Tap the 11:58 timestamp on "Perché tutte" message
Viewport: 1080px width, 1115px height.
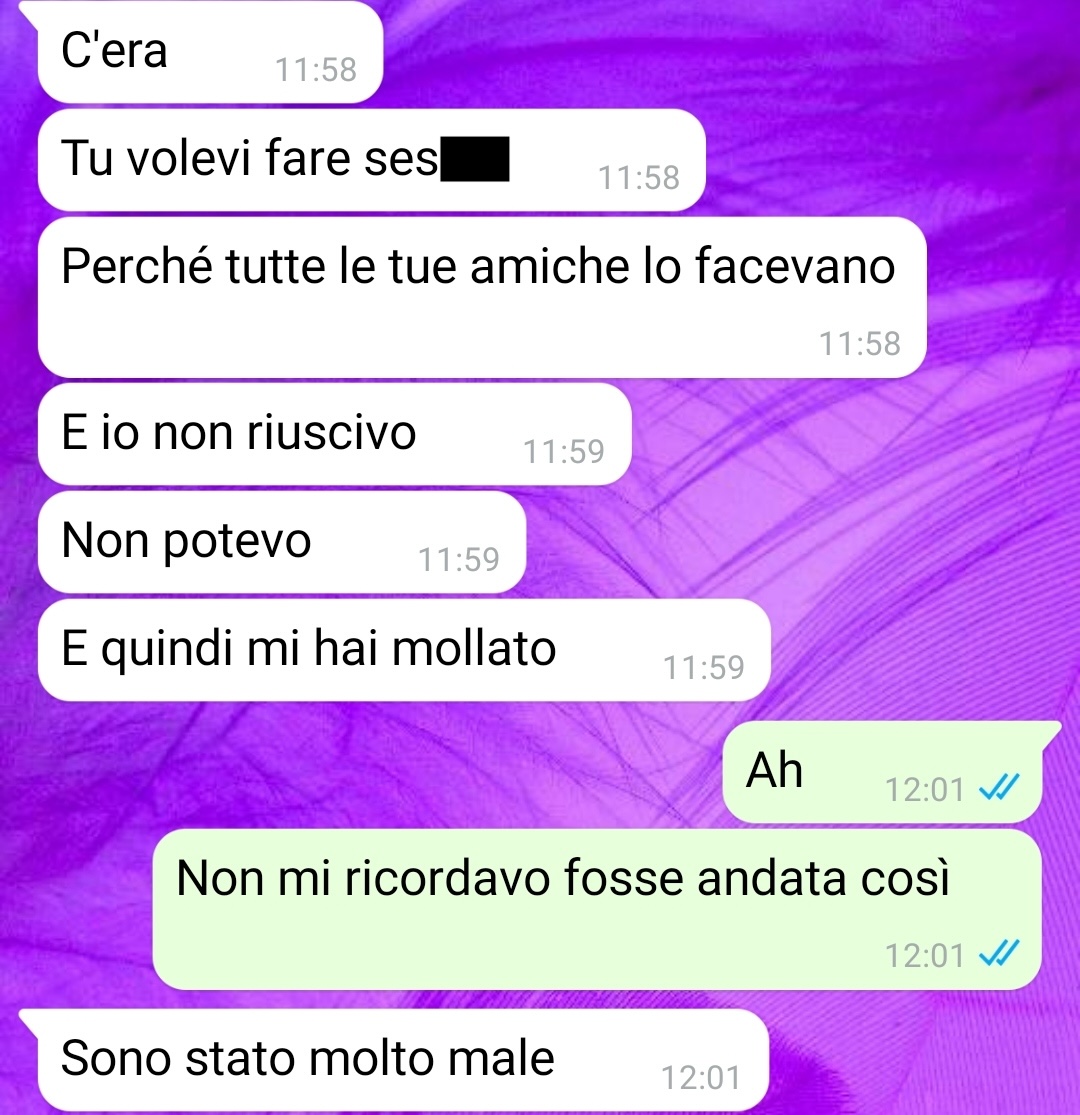point(860,343)
